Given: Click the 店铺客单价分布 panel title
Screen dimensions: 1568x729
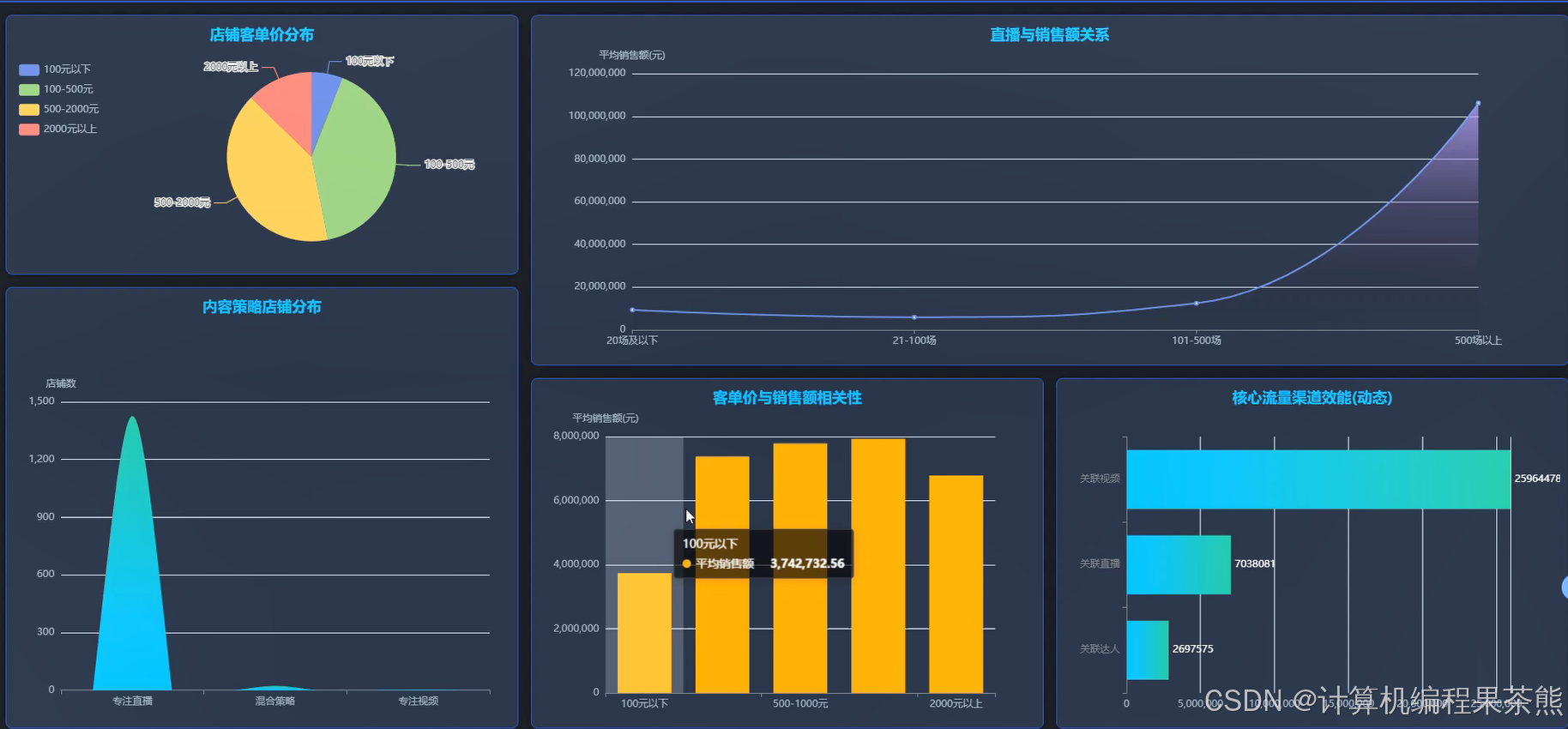Looking at the screenshot, I should tap(262, 34).
